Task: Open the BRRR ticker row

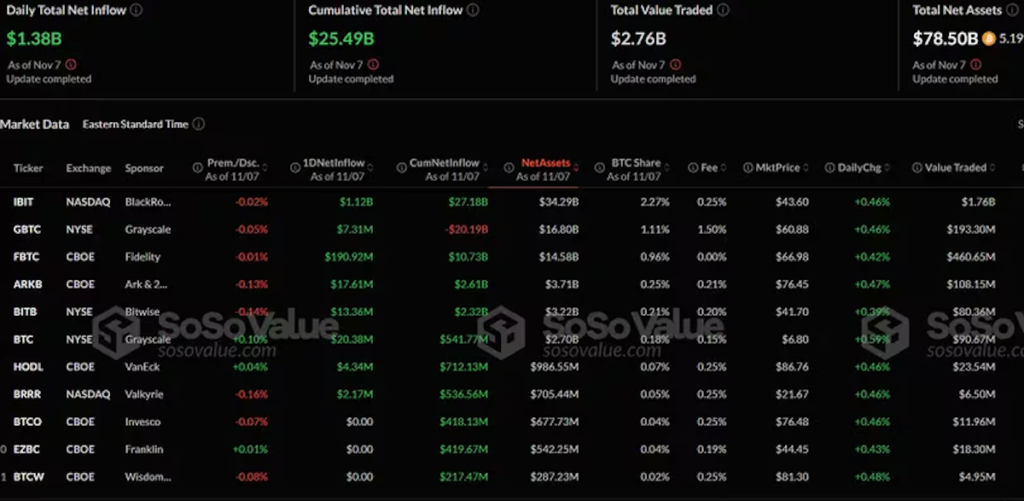Action: coord(512,394)
